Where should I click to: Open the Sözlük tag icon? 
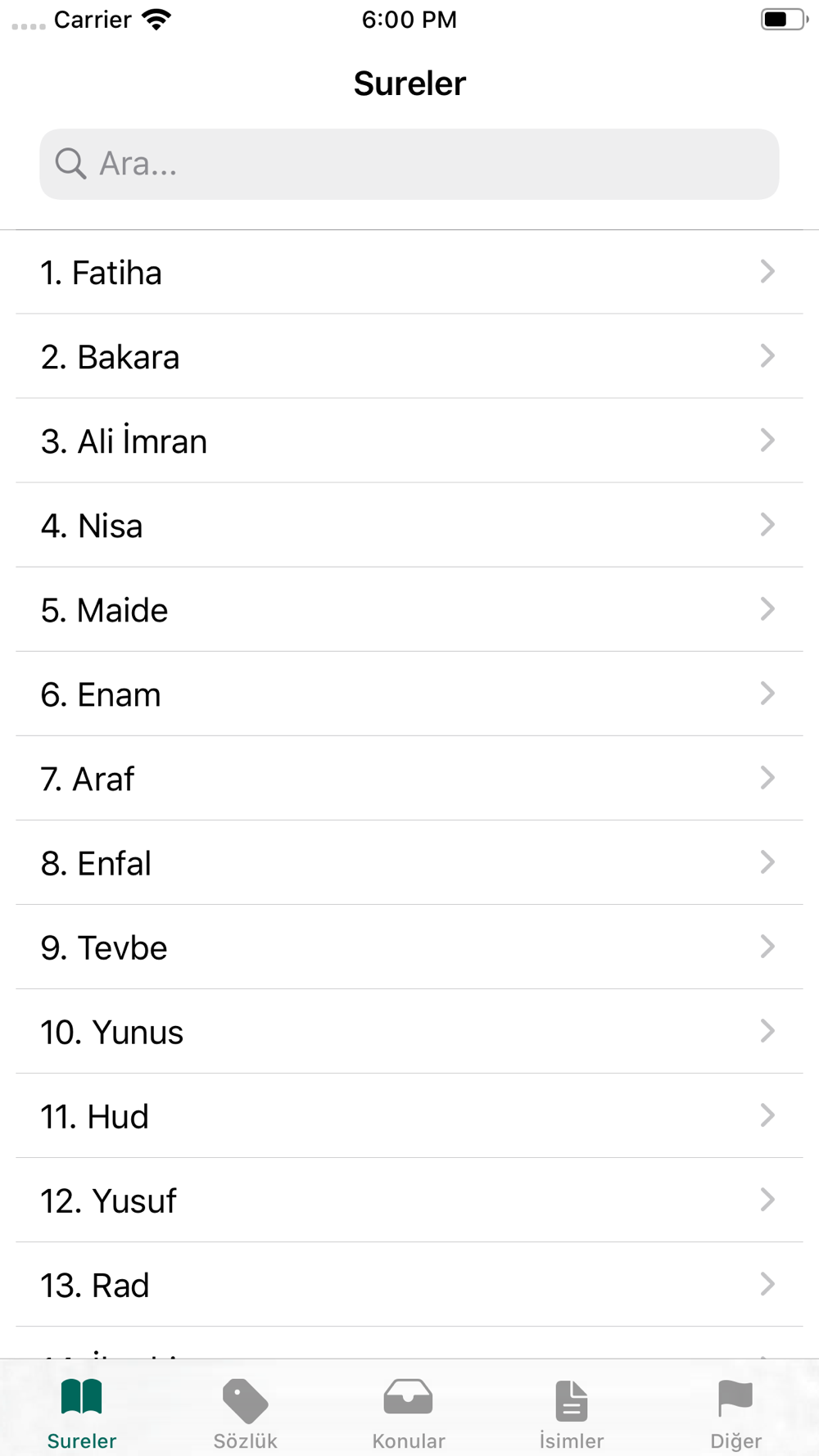245,1400
